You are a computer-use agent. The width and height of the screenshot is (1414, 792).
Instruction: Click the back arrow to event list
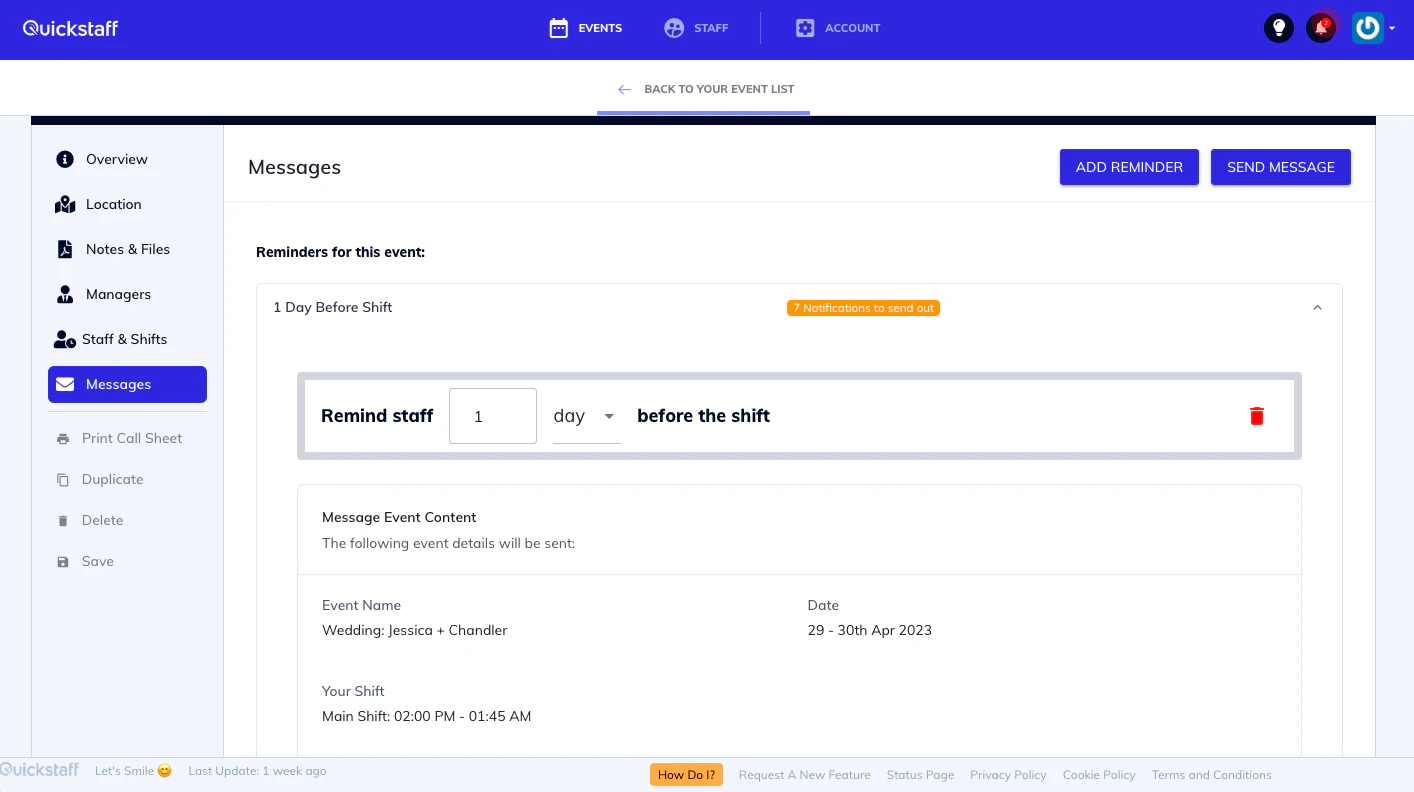[624, 89]
